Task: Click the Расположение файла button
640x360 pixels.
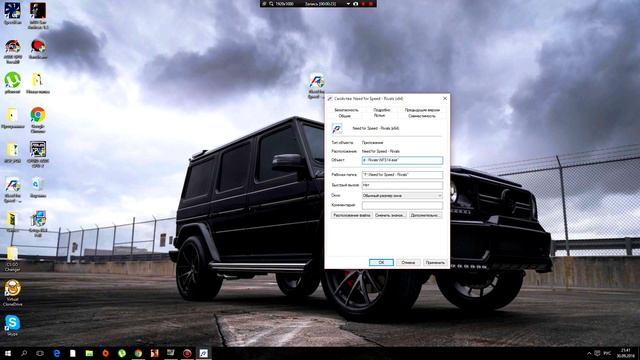Action: (352, 215)
